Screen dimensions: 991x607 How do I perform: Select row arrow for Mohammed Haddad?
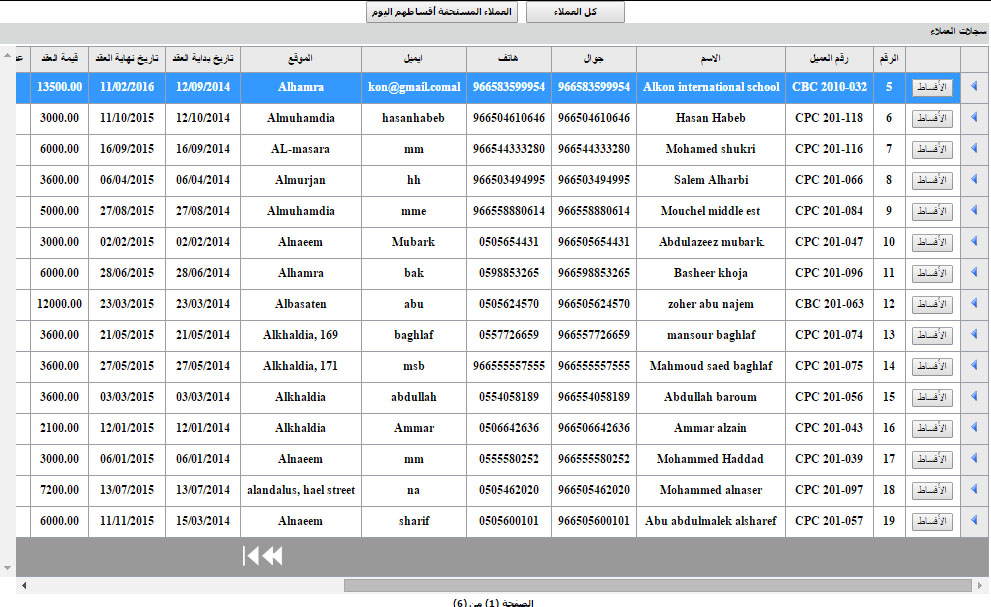[974, 459]
